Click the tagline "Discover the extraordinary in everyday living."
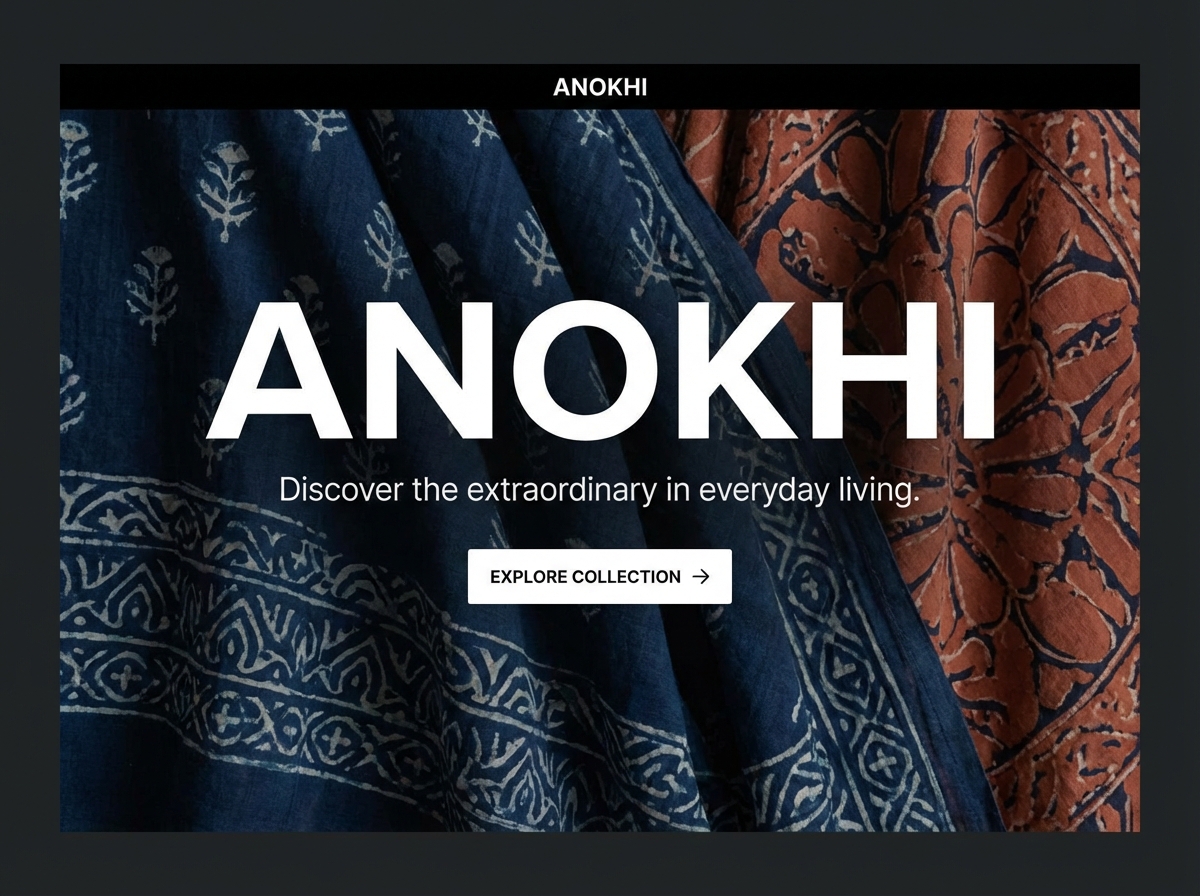This screenshot has width=1200, height=896. coord(599,491)
